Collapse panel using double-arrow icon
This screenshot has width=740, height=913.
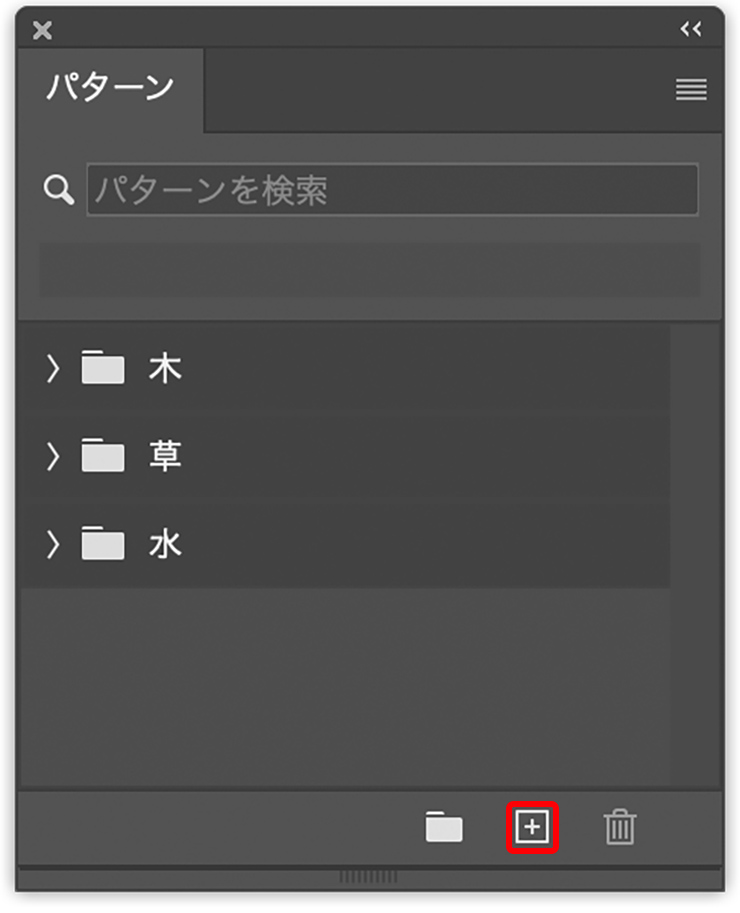691,29
